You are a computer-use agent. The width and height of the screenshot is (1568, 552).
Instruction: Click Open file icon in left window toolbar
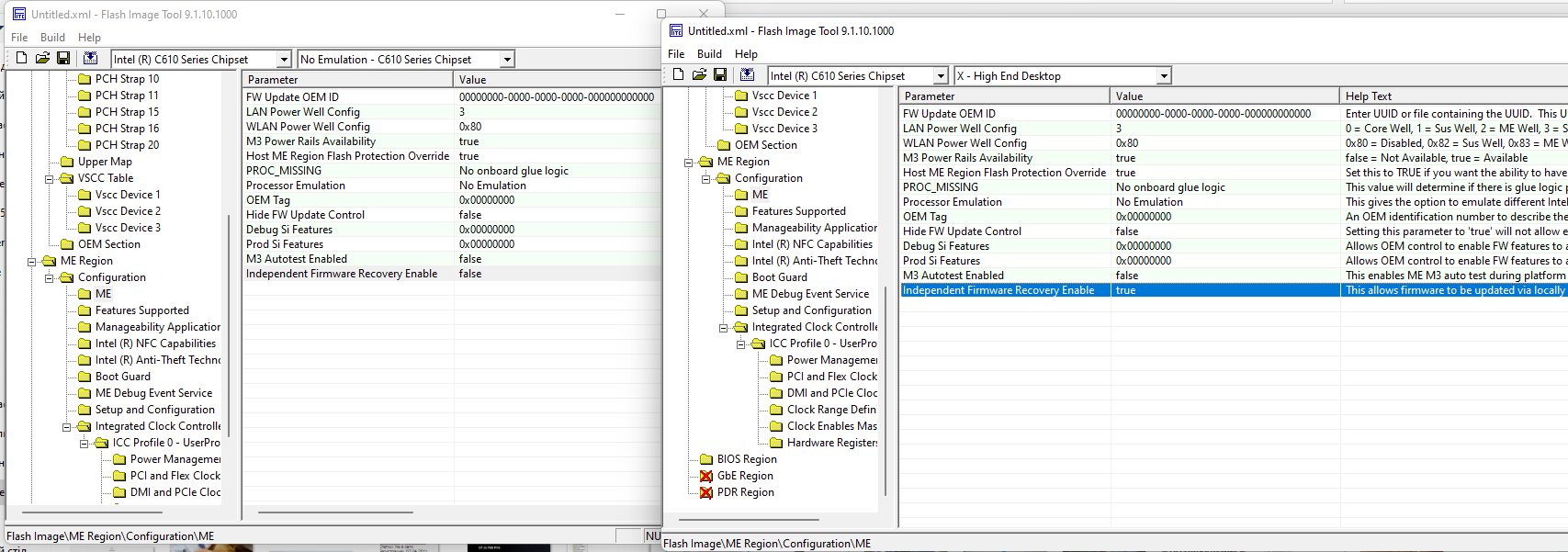tap(42, 58)
